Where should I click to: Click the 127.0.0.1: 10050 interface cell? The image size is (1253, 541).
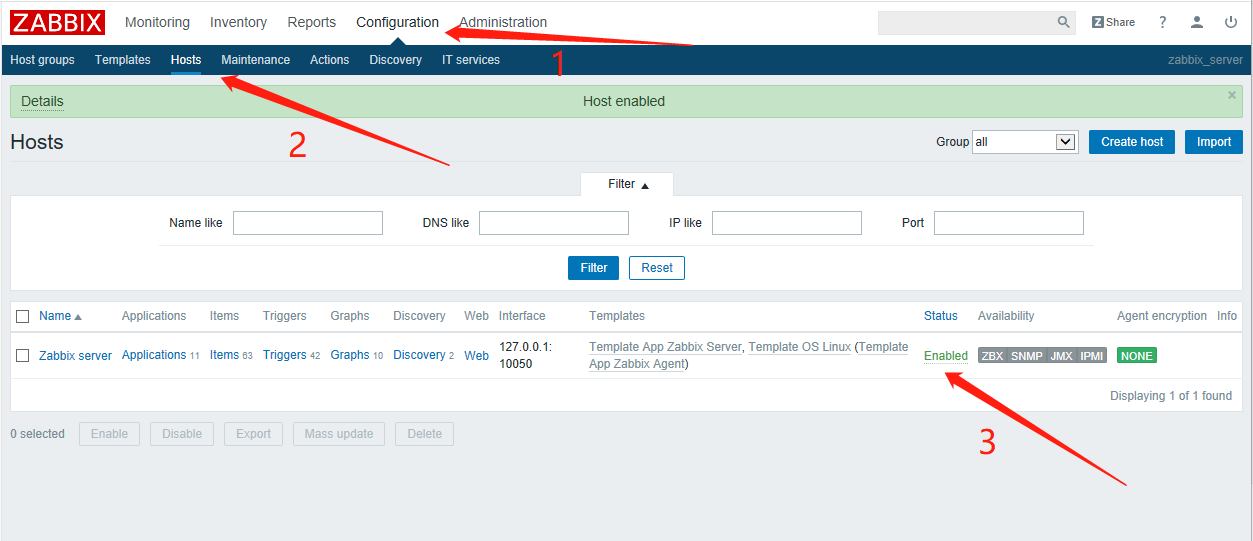(x=525, y=355)
